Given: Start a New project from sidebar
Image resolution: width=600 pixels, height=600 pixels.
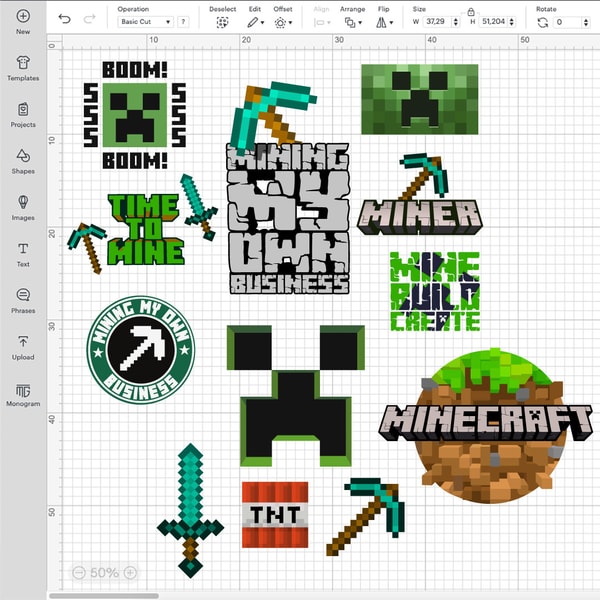Looking at the screenshot, I should (23, 22).
